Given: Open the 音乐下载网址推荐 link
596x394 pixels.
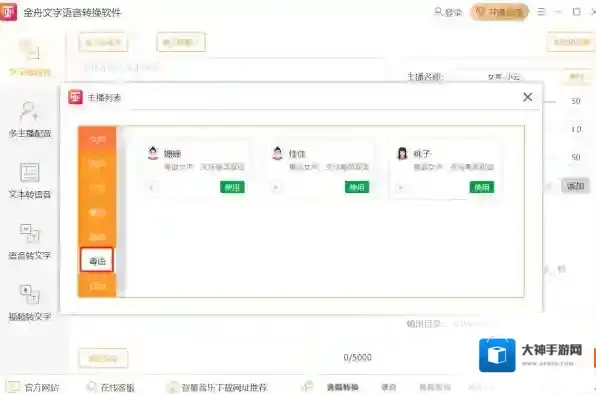Looking at the screenshot, I should tap(224, 388).
